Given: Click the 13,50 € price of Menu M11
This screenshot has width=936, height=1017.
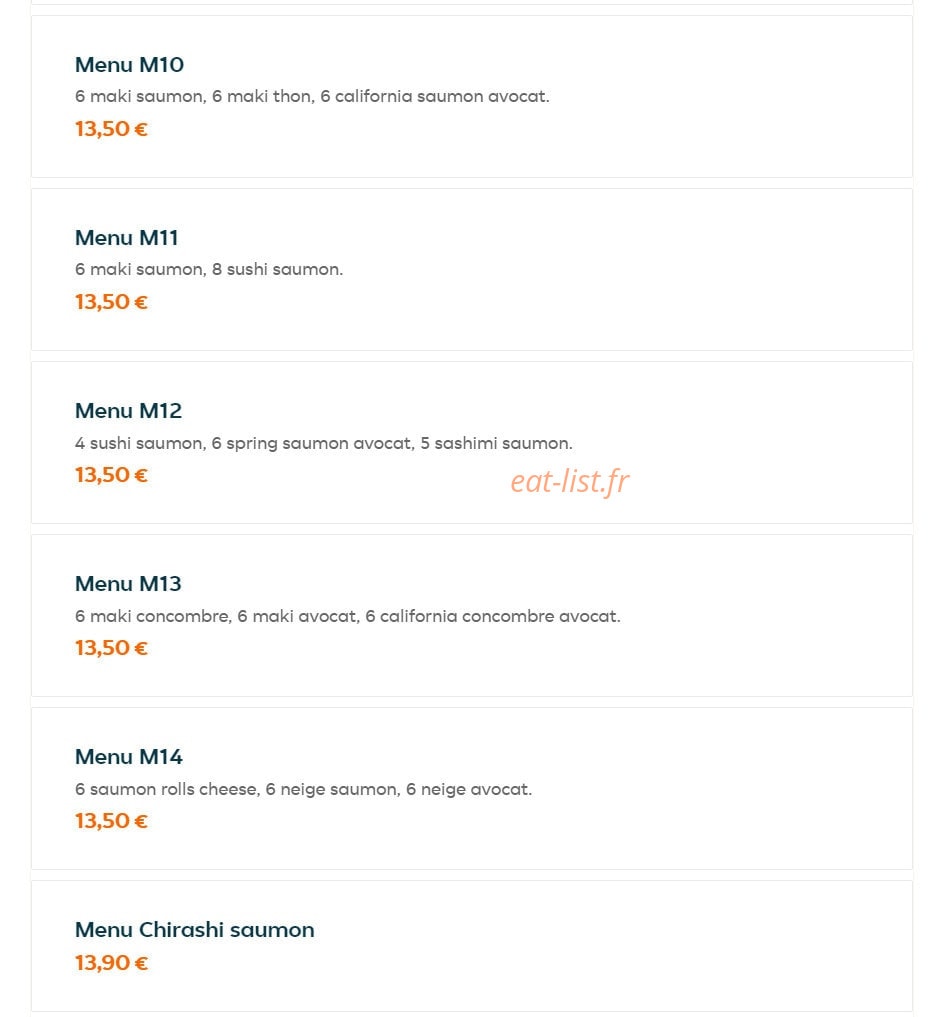Looking at the screenshot, I should click(112, 302).
